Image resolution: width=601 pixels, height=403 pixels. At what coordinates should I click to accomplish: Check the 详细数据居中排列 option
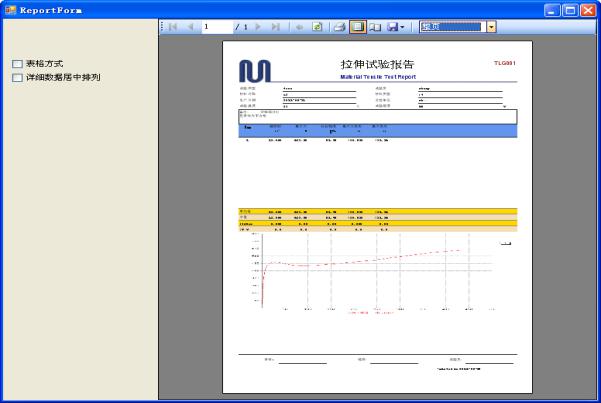coord(17,77)
